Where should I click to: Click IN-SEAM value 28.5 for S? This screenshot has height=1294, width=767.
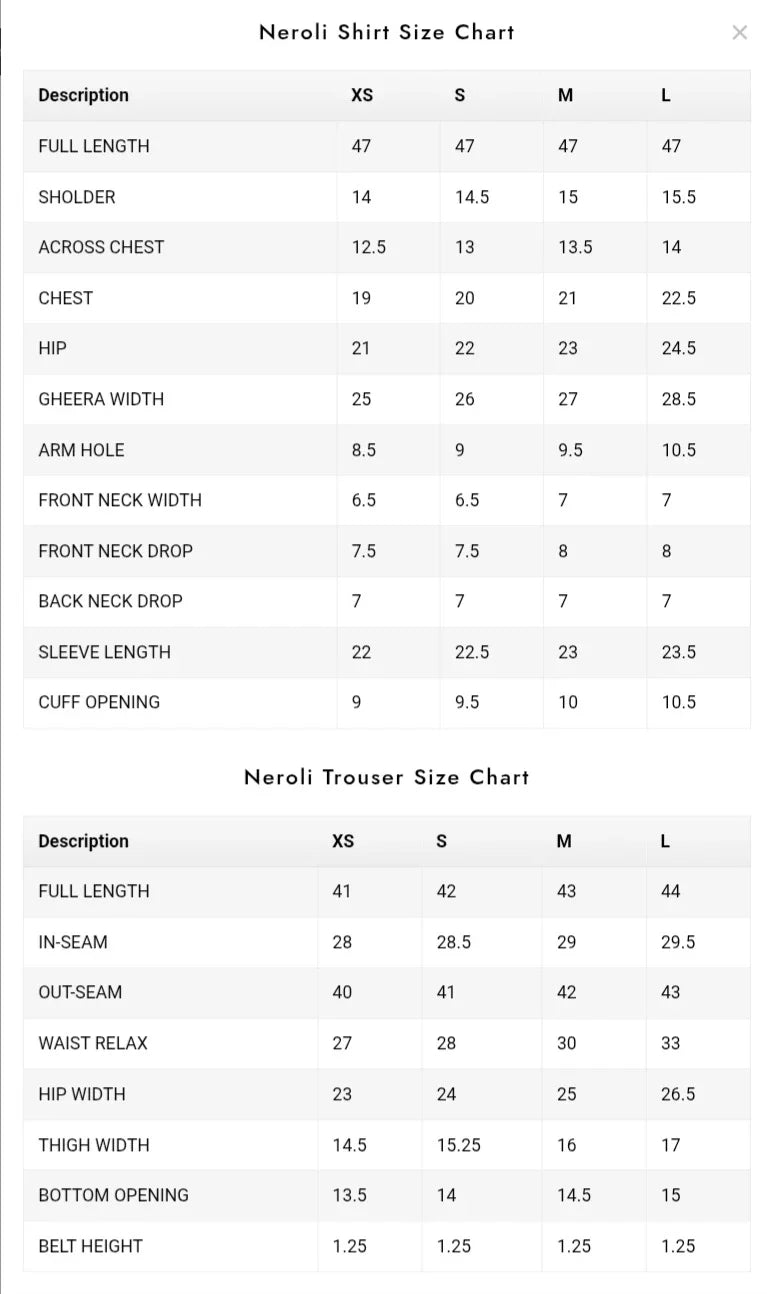pos(454,942)
